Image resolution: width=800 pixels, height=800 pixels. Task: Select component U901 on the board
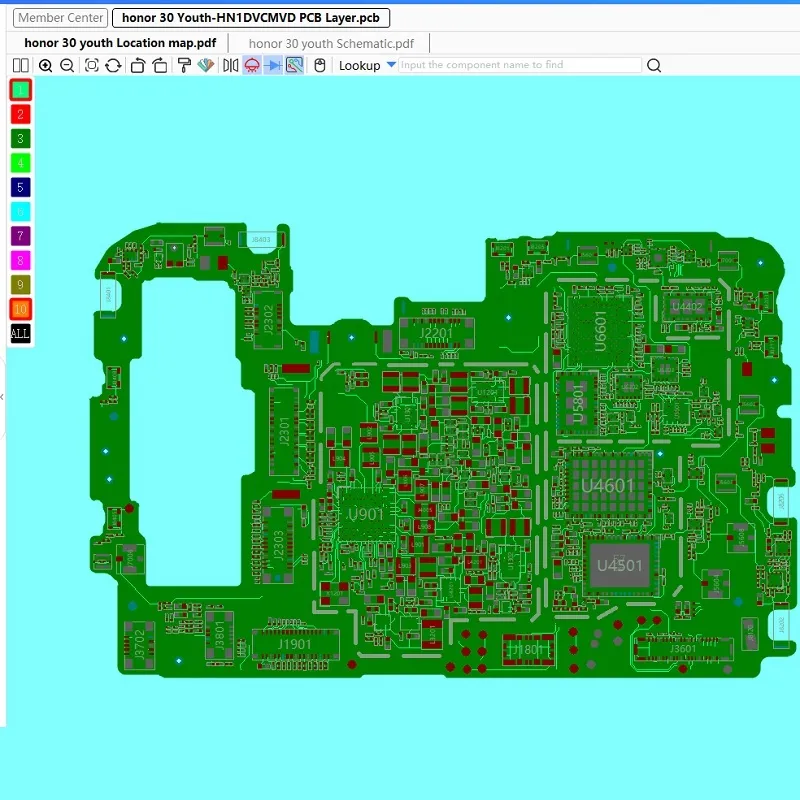pos(365,514)
